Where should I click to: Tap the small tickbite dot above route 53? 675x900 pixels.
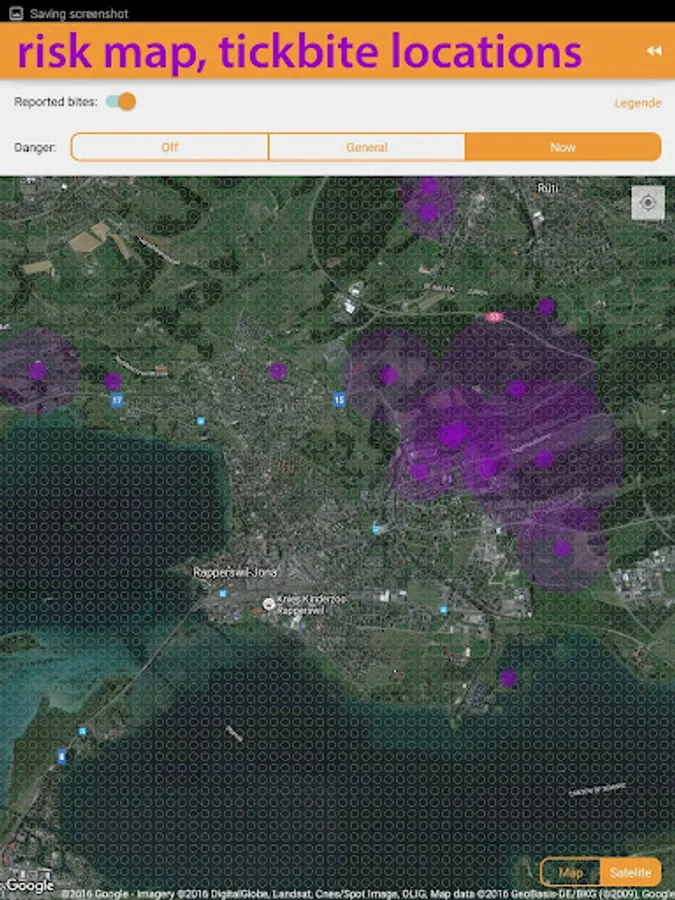pyautogui.click(x=546, y=307)
